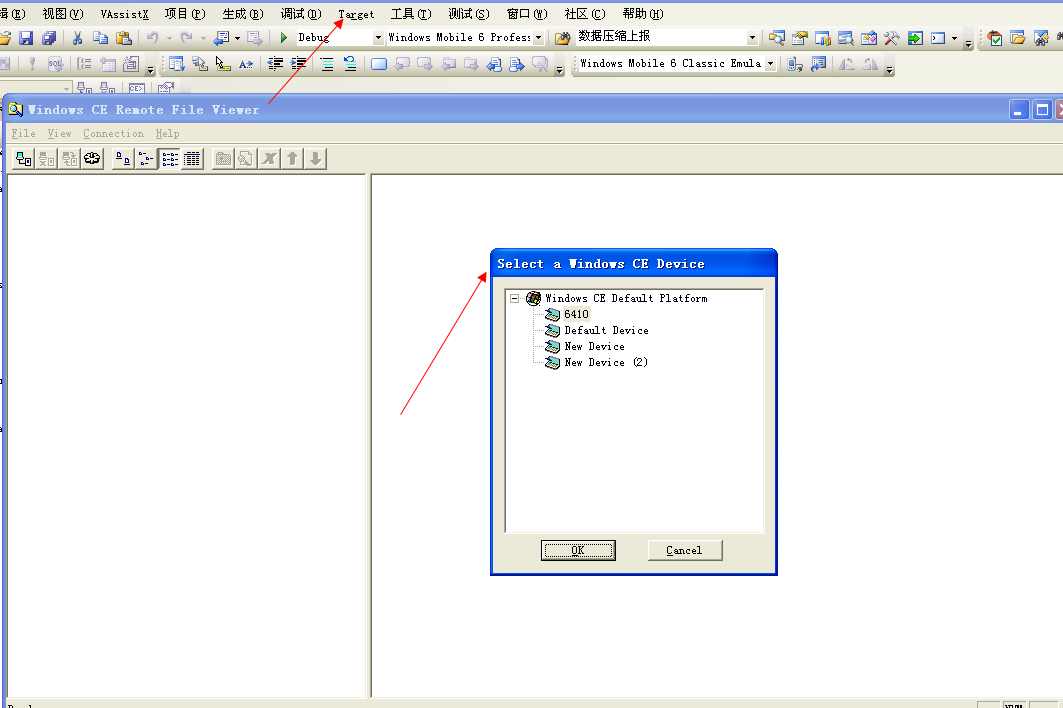Viewport: 1063px width, 708px height.
Task: Select the New Device (2) entry
Action: click(605, 362)
